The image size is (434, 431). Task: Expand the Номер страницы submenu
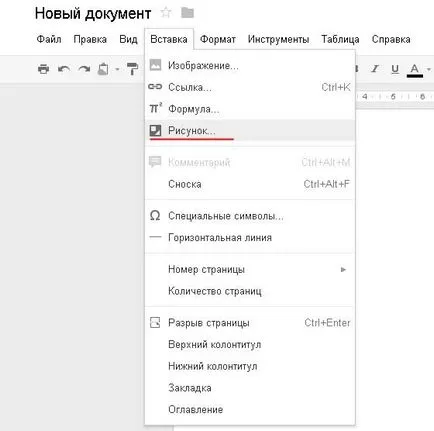click(x=250, y=269)
